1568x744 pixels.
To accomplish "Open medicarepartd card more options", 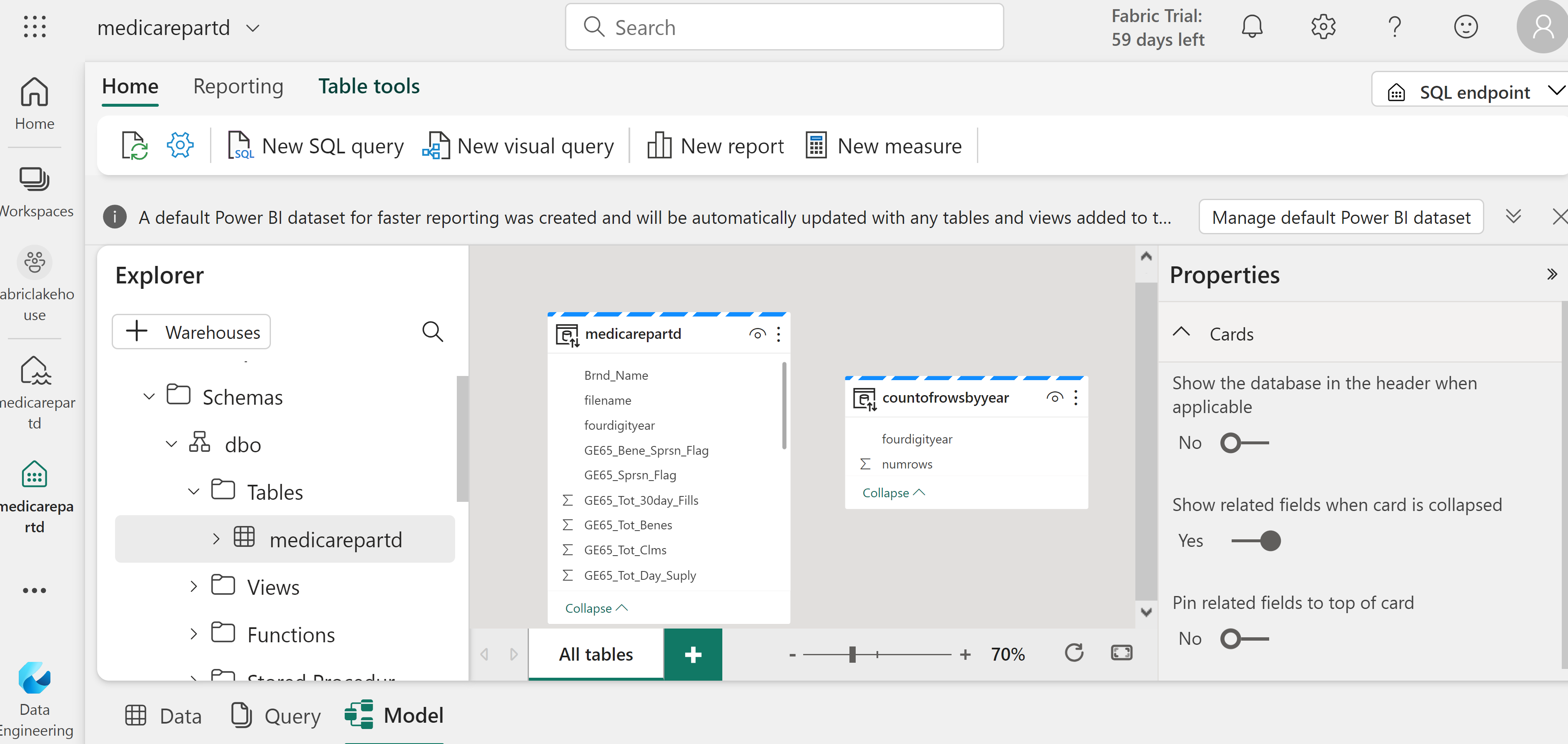I will (779, 334).
